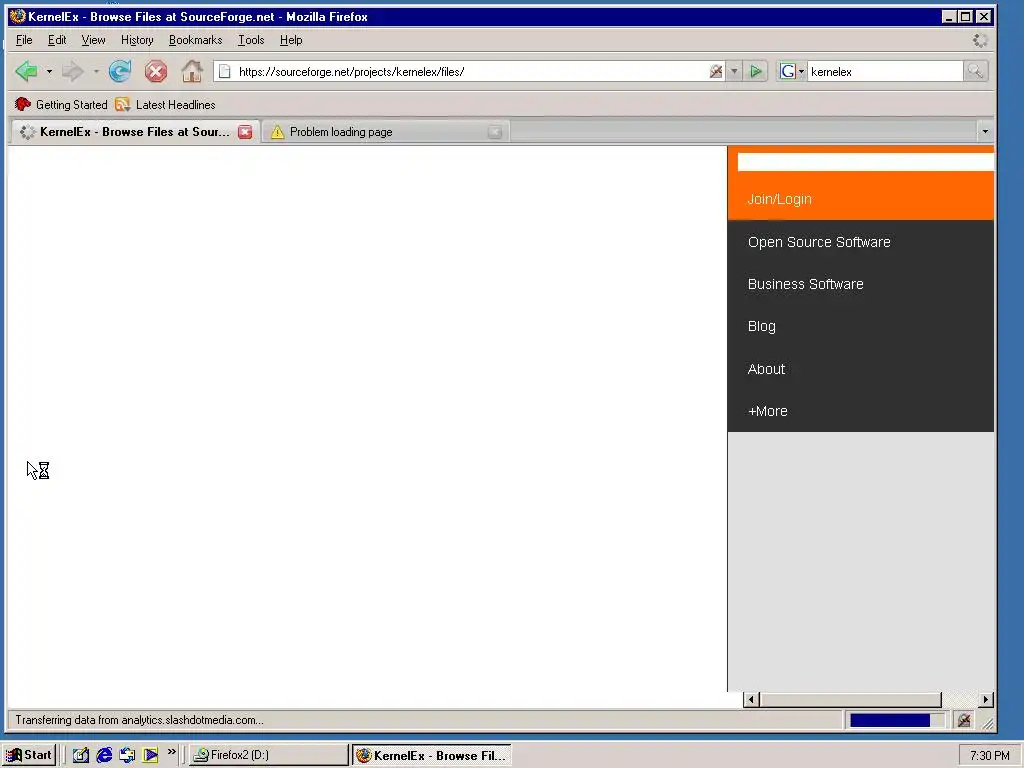Image resolution: width=1024 pixels, height=768 pixels.
Task: Open the Back history dropdown arrow
Action: click(49, 71)
